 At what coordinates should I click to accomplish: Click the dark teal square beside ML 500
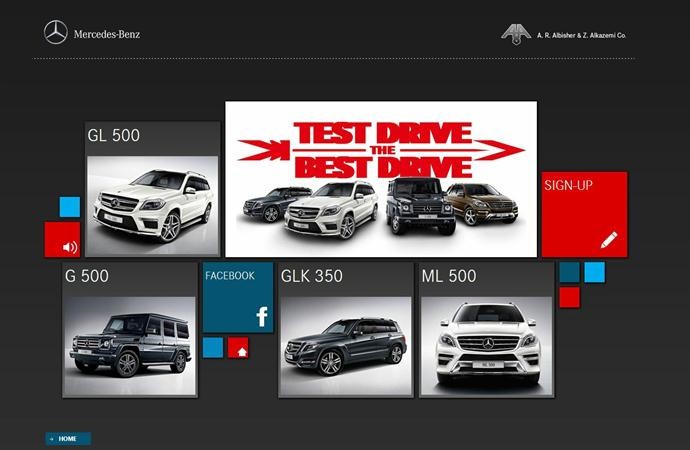point(569,272)
